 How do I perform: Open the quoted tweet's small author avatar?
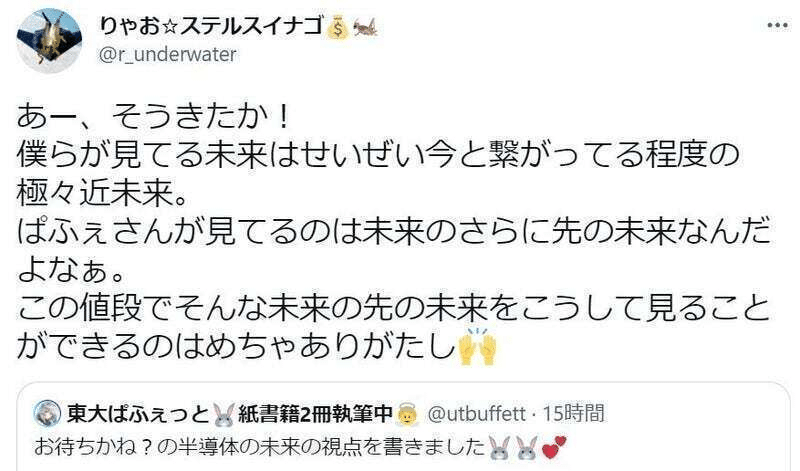pos(47,413)
